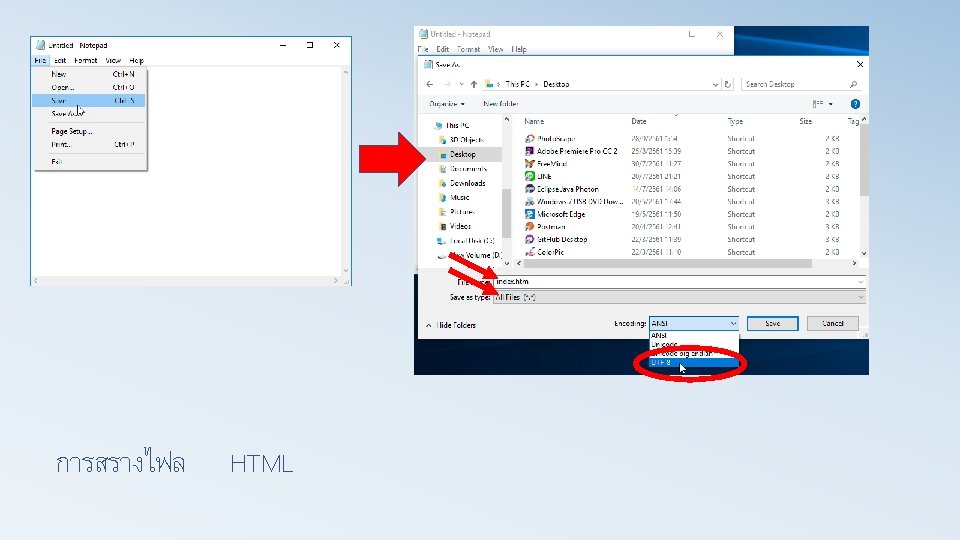
Task: Click folder icon in the address bar
Action: point(489,84)
